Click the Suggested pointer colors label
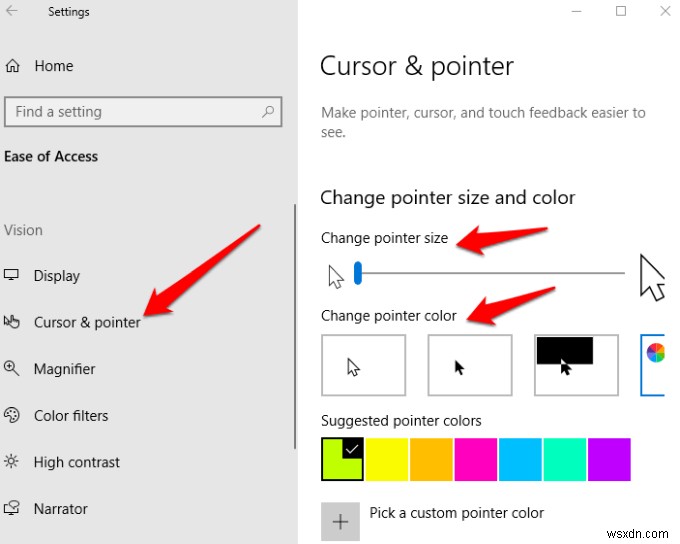This screenshot has width=680, height=544. coord(401,421)
